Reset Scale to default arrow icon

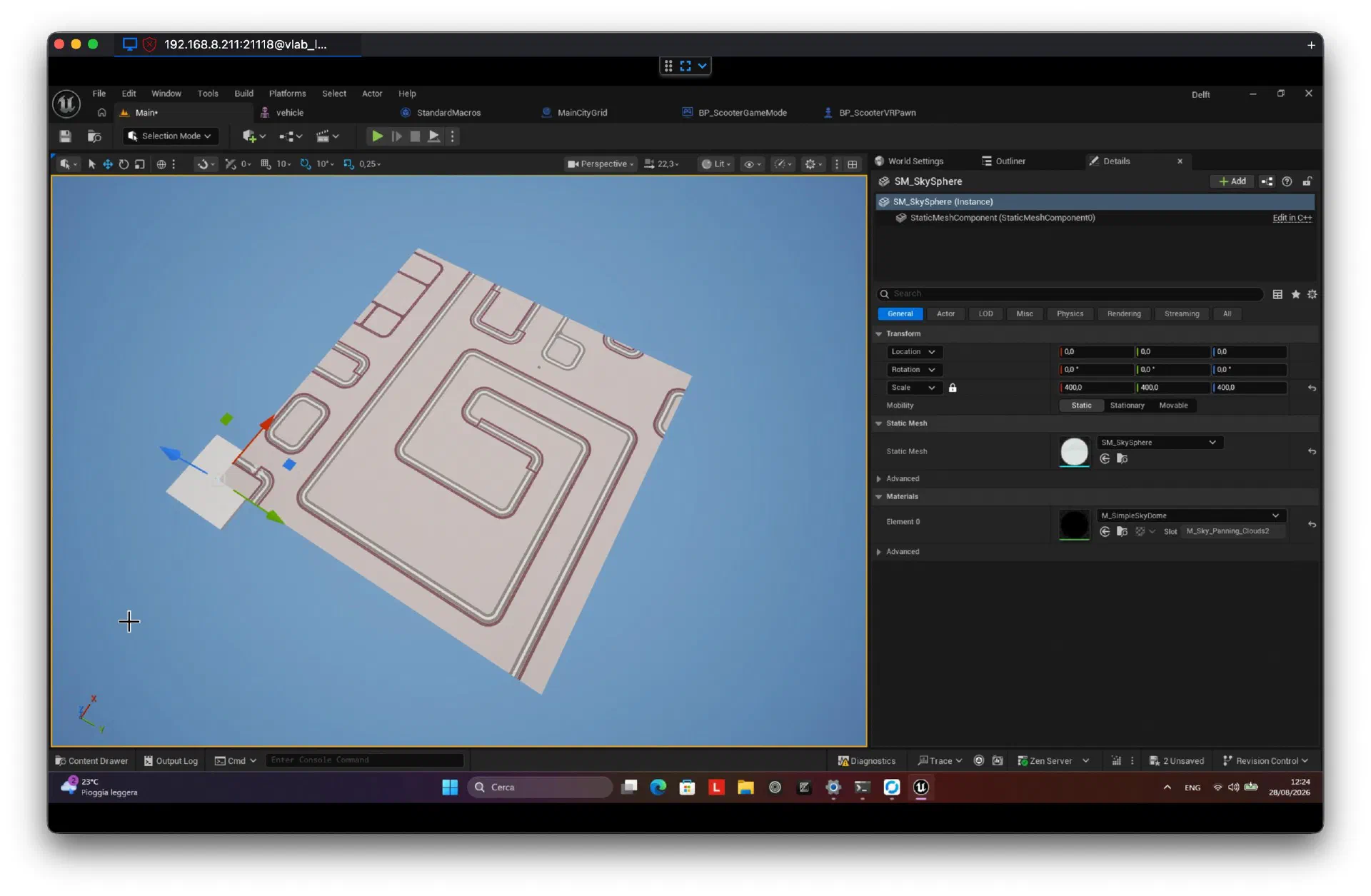pyautogui.click(x=1312, y=388)
